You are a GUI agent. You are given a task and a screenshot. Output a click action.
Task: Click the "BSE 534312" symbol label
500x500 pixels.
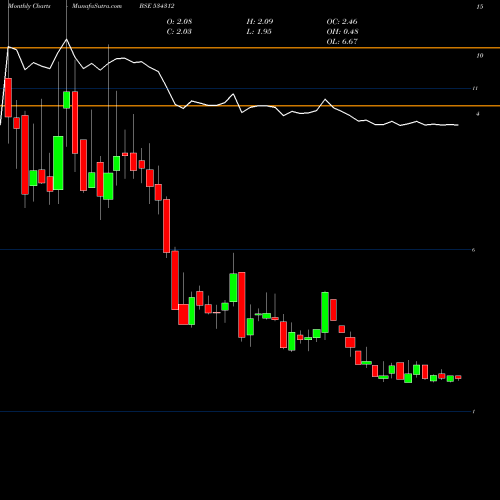tap(157, 6)
